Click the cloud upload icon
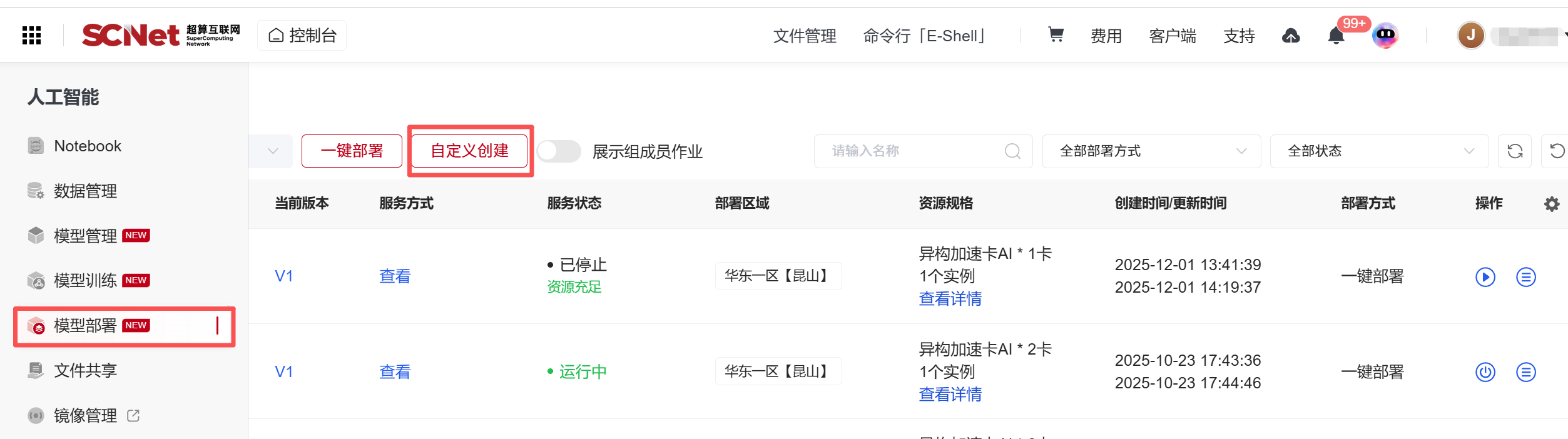The width and height of the screenshot is (1568, 439). coord(1291,36)
